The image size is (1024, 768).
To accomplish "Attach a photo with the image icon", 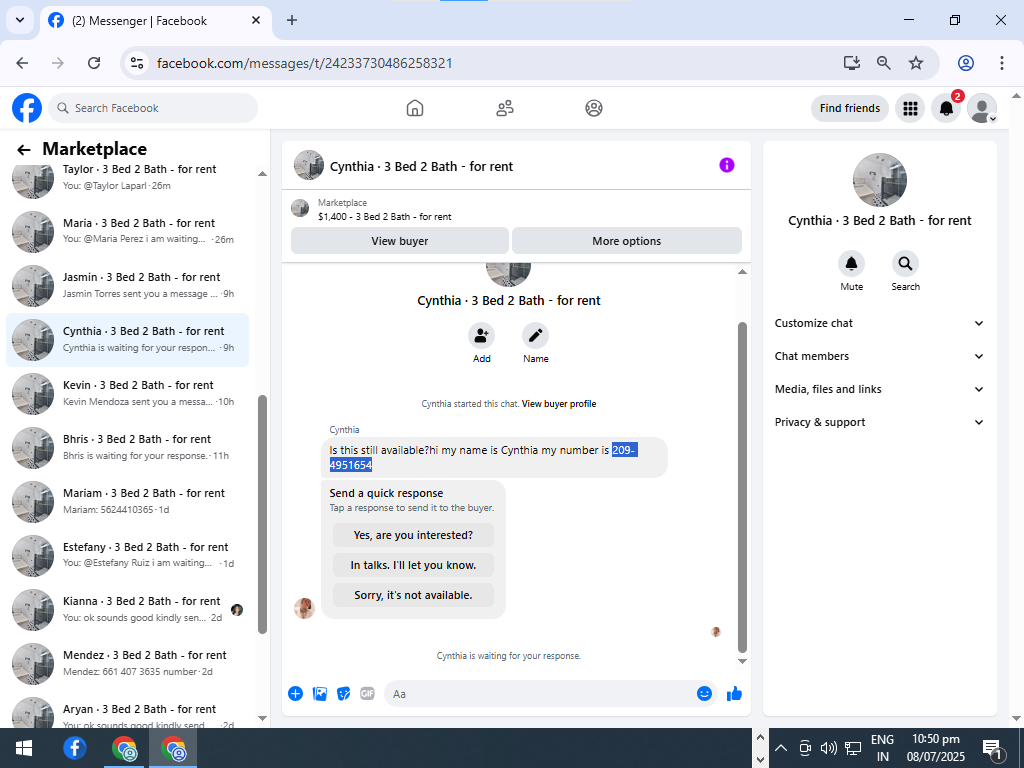I will (319, 694).
